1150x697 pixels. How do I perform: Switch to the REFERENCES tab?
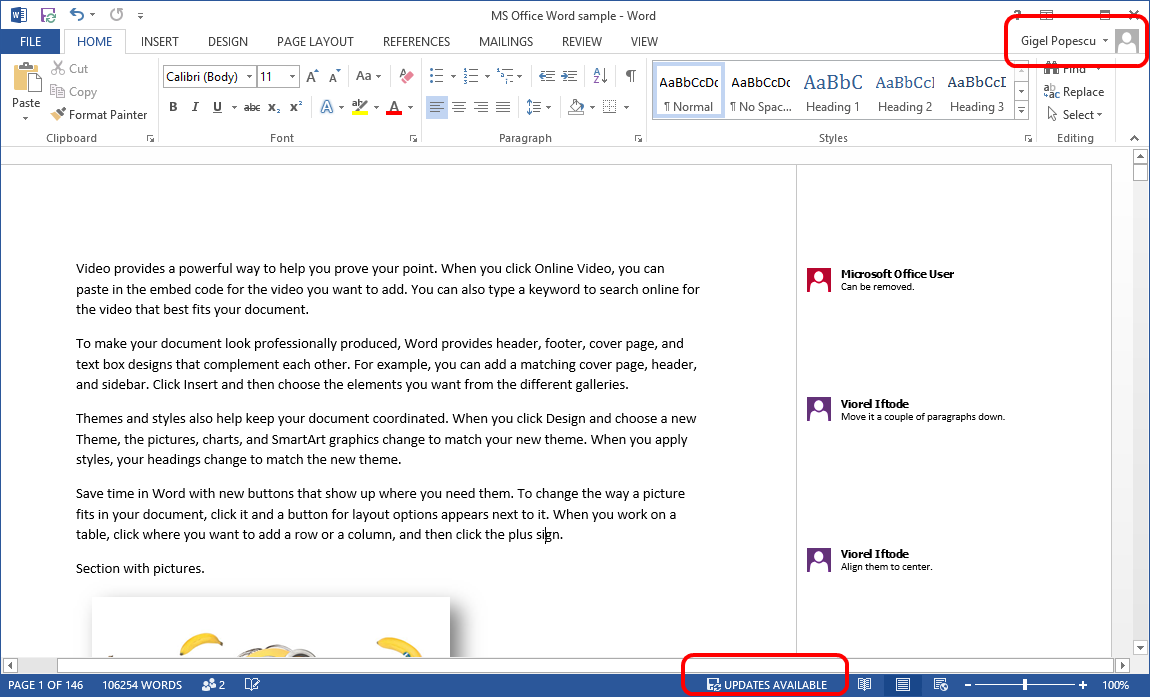(x=416, y=42)
